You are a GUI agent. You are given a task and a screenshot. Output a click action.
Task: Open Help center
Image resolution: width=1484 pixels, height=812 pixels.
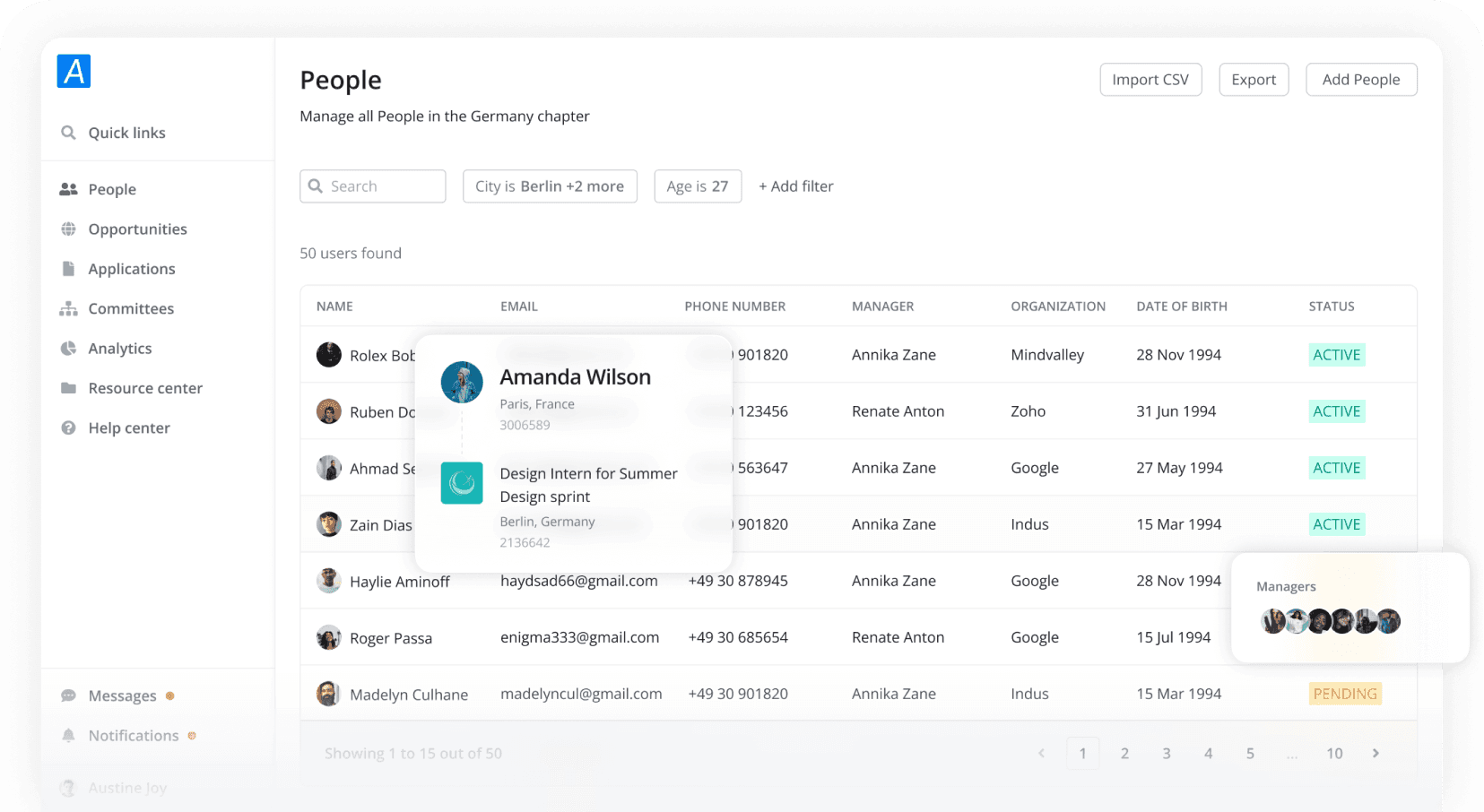click(x=129, y=428)
